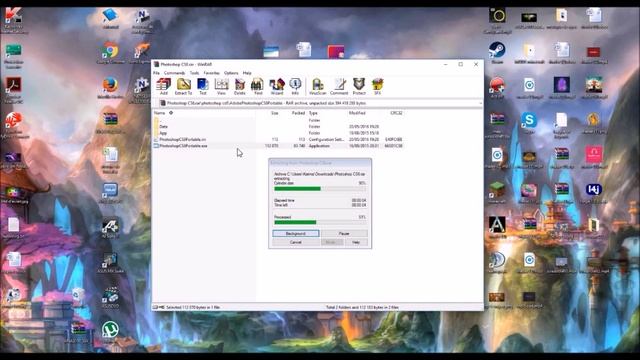Image resolution: width=640 pixels, height=360 pixels.
Task: Click the Protect toolbar icon
Action: click(x=359, y=86)
